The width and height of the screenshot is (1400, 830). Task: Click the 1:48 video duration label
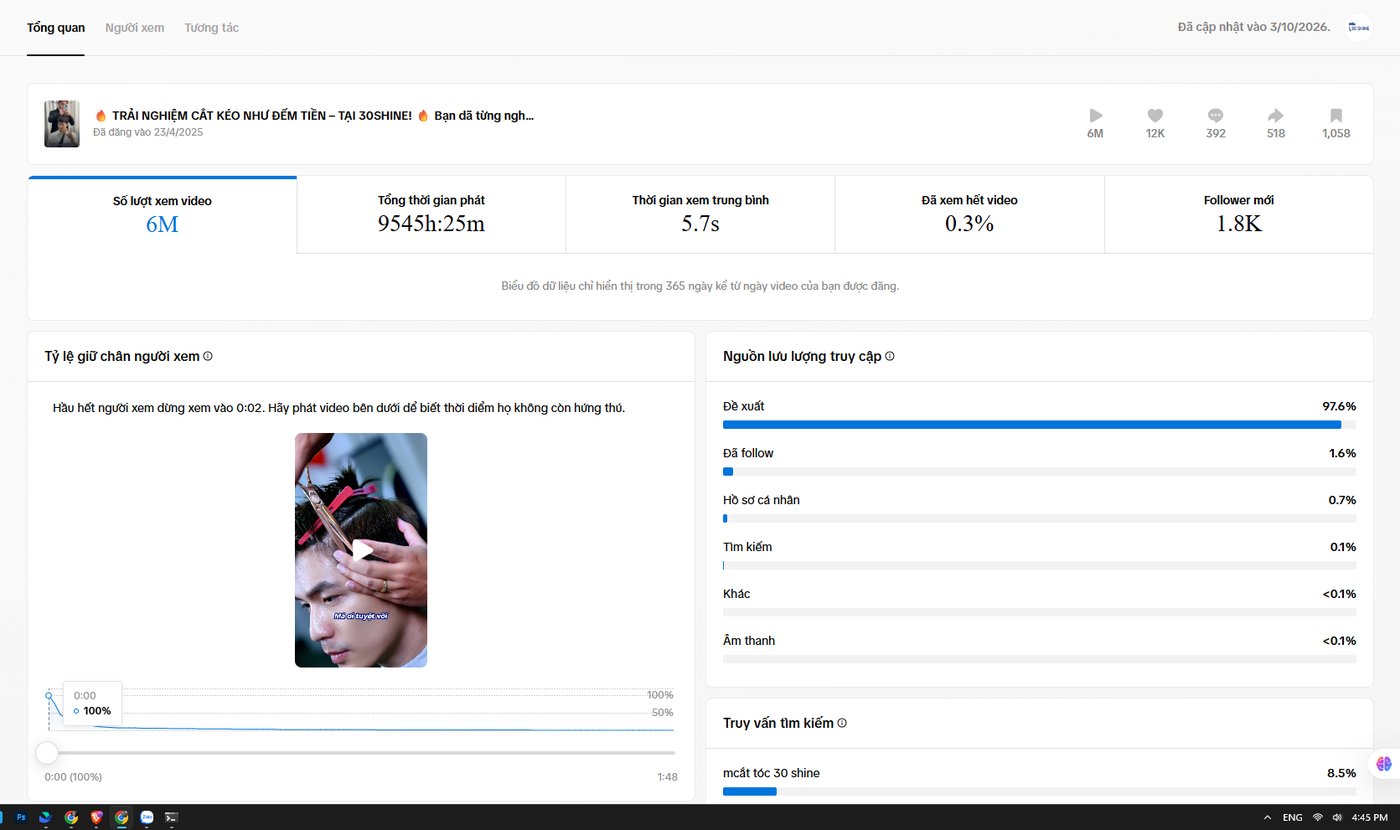coord(667,777)
